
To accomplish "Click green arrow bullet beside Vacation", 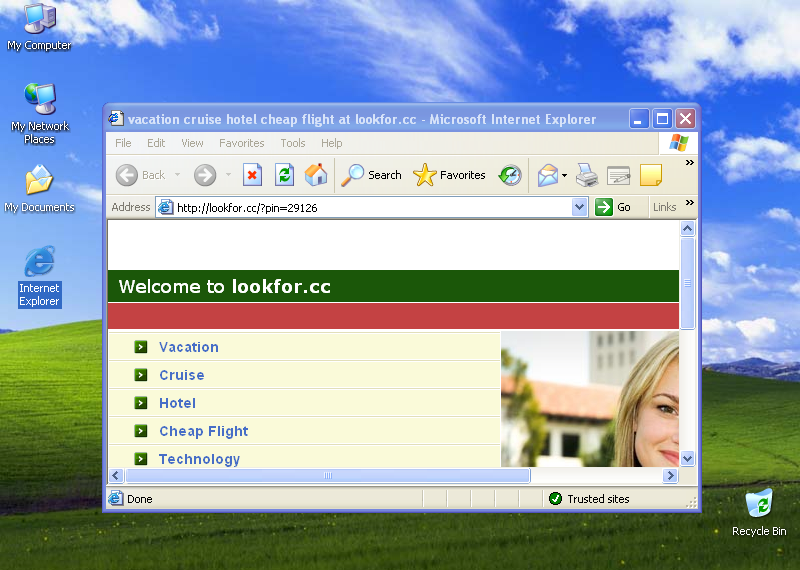I will point(141,347).
